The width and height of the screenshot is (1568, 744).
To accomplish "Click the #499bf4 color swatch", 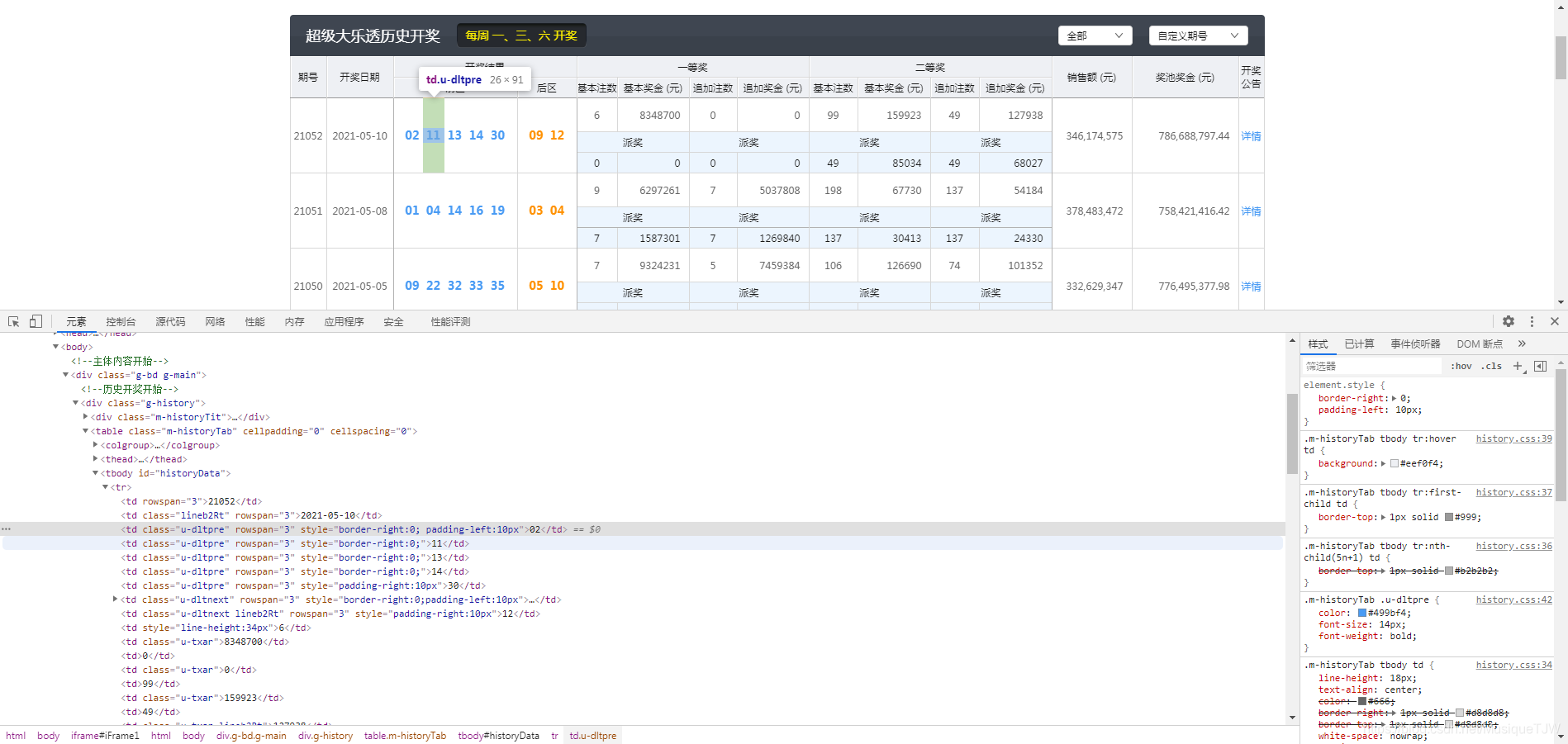I will [1362, 613].
